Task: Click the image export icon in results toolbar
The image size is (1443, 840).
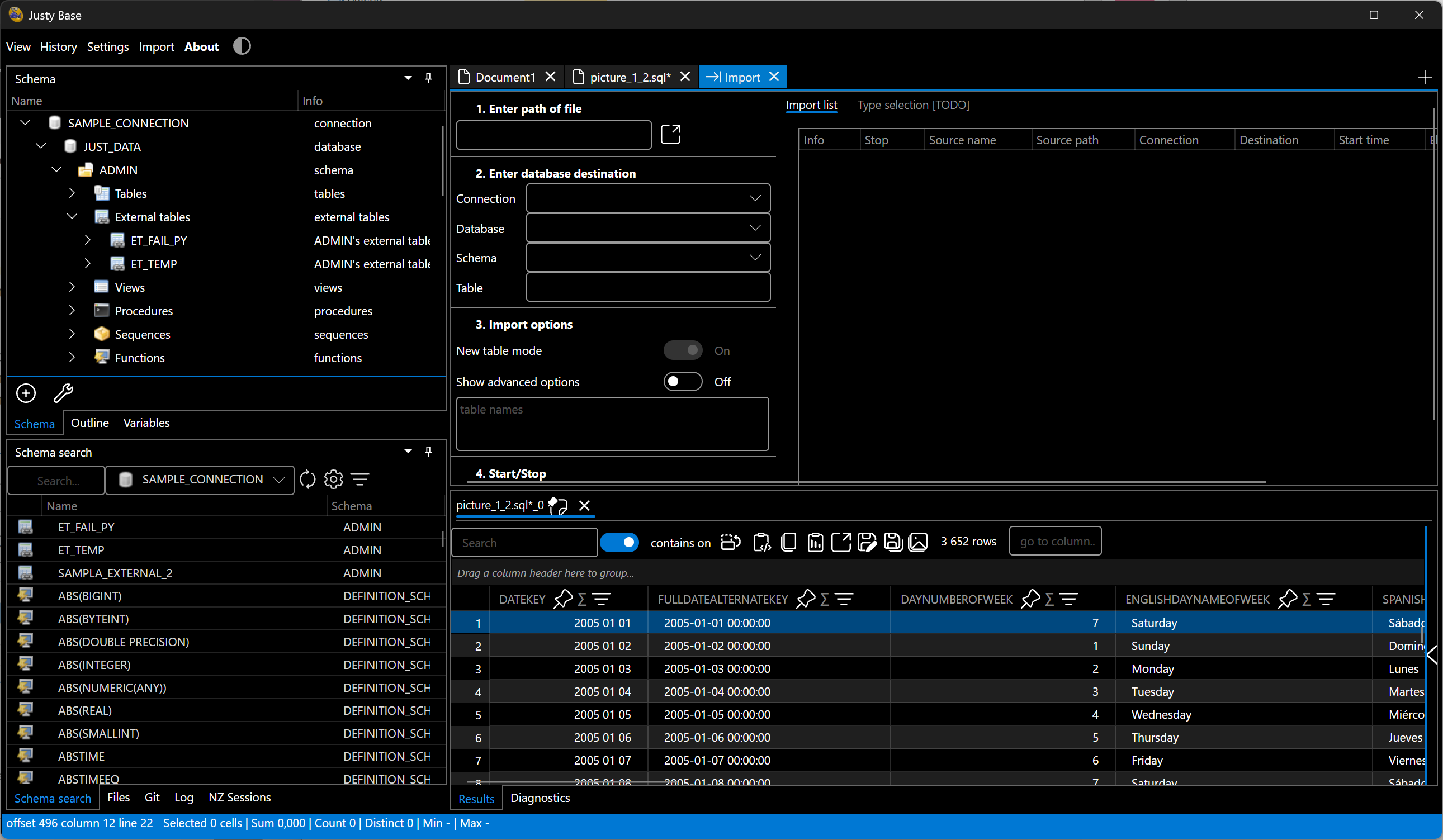Action: [x=918, y=542]
